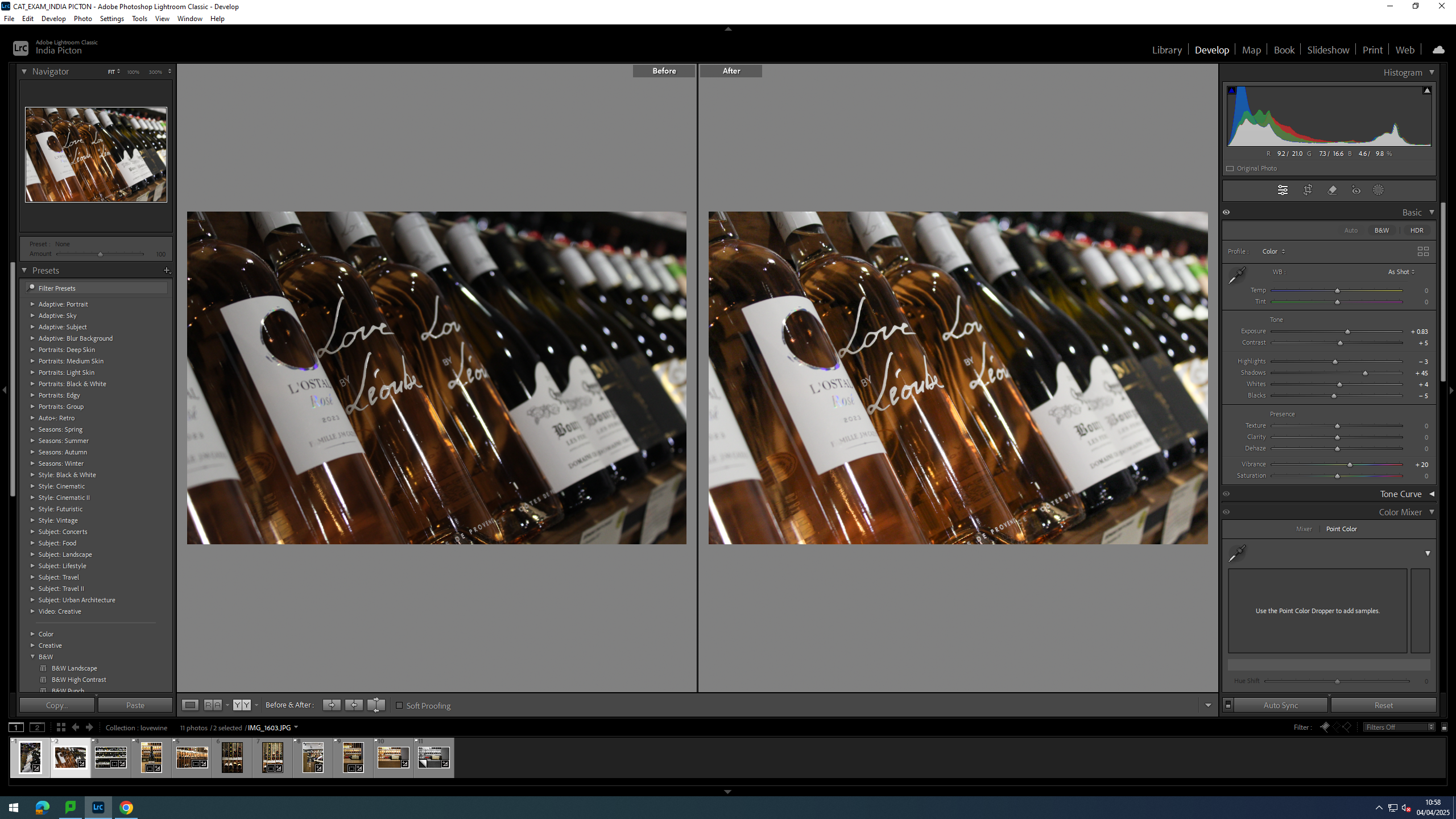Image resolution: width=1456 pixels, height=819 pixels.
Task: Copy After settings to Before
Action: [354, 705]
